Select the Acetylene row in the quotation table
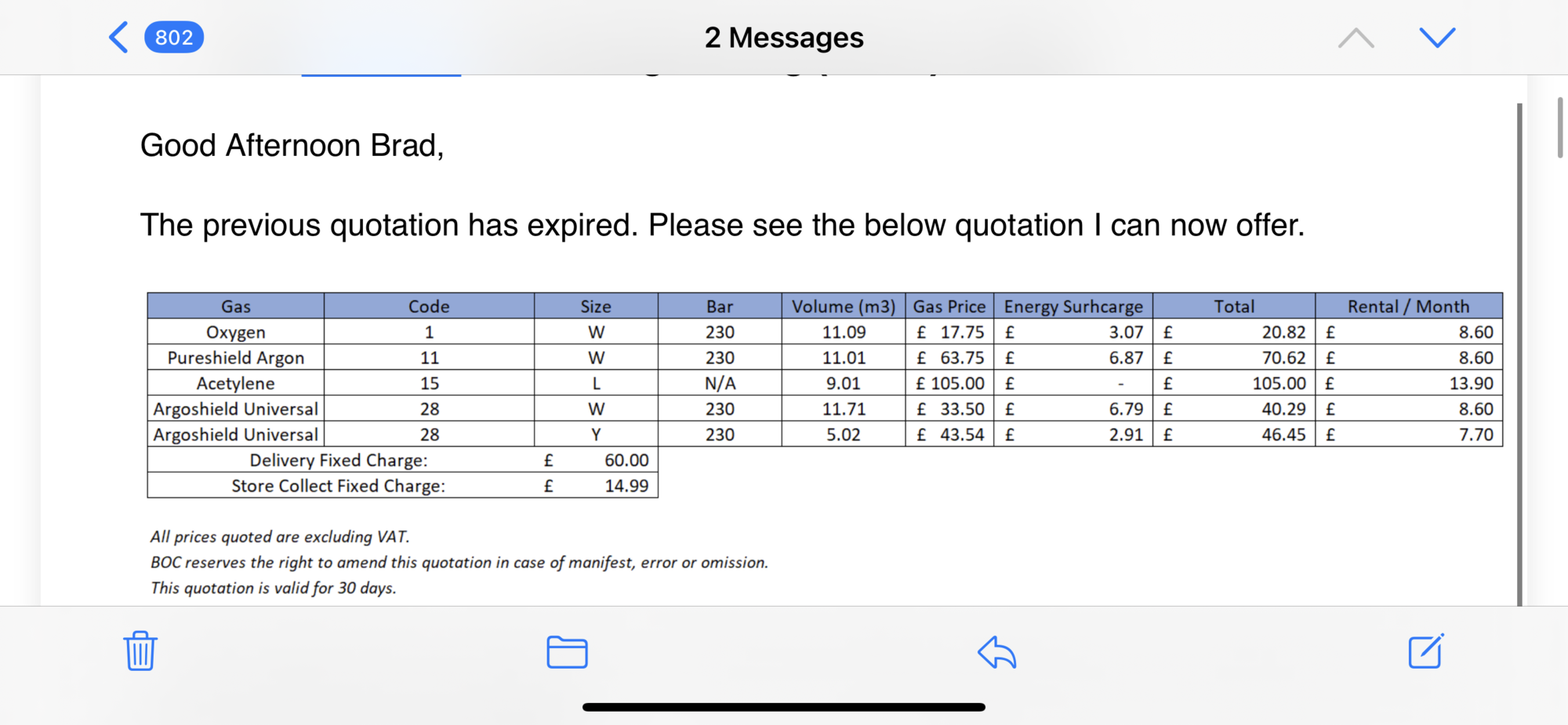 pyautogui.click(x=825, y=383)
